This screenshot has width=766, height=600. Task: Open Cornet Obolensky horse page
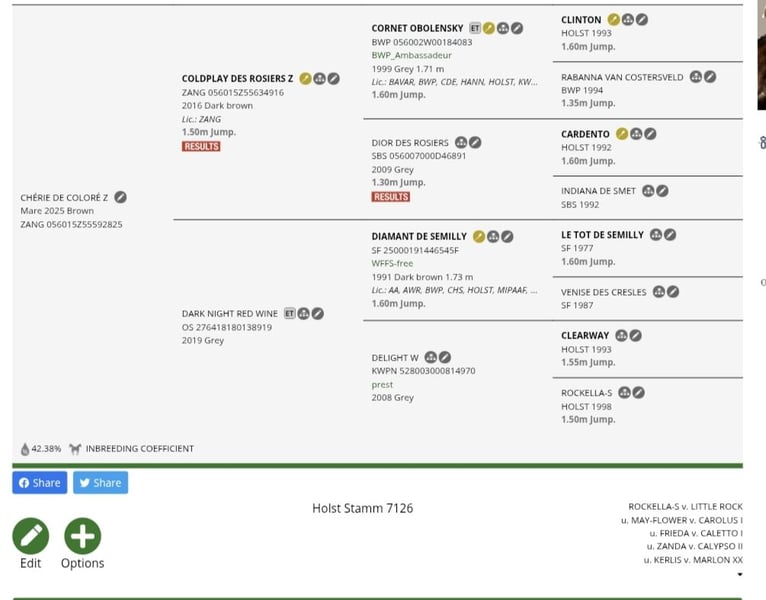pos(417,28)
